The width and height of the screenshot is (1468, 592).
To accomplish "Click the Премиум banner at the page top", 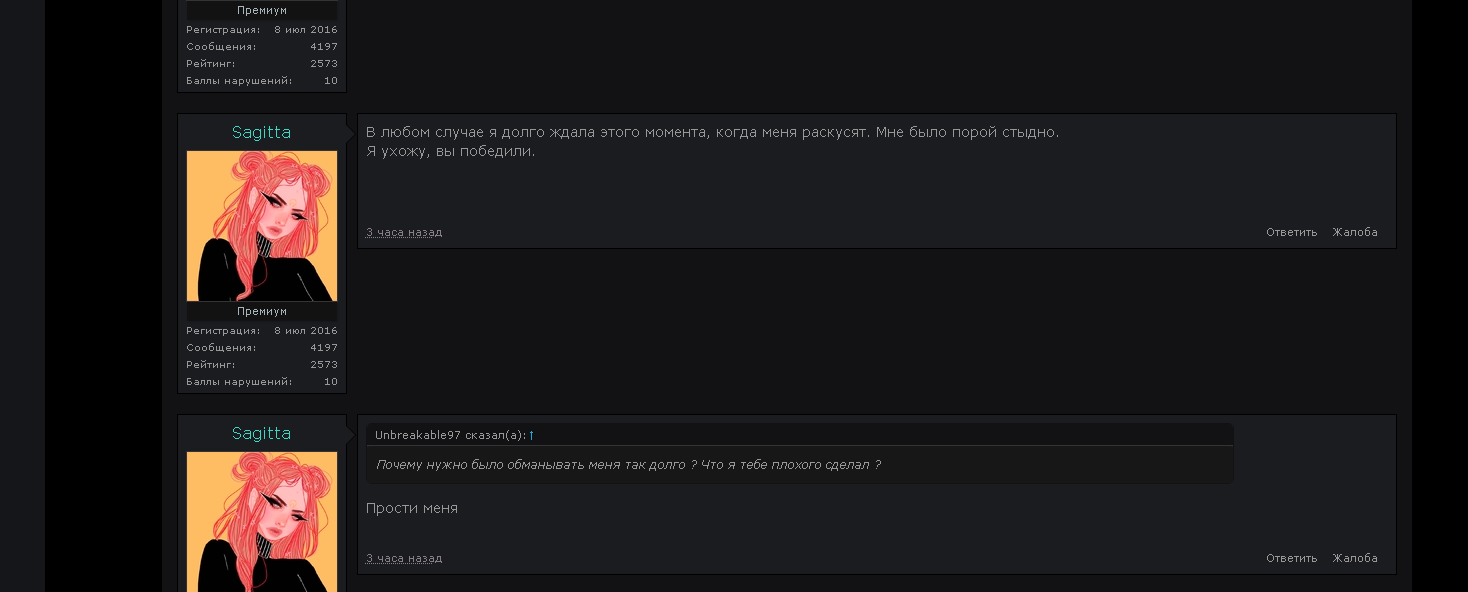I will pyautogui.click(x=262, y=10).
